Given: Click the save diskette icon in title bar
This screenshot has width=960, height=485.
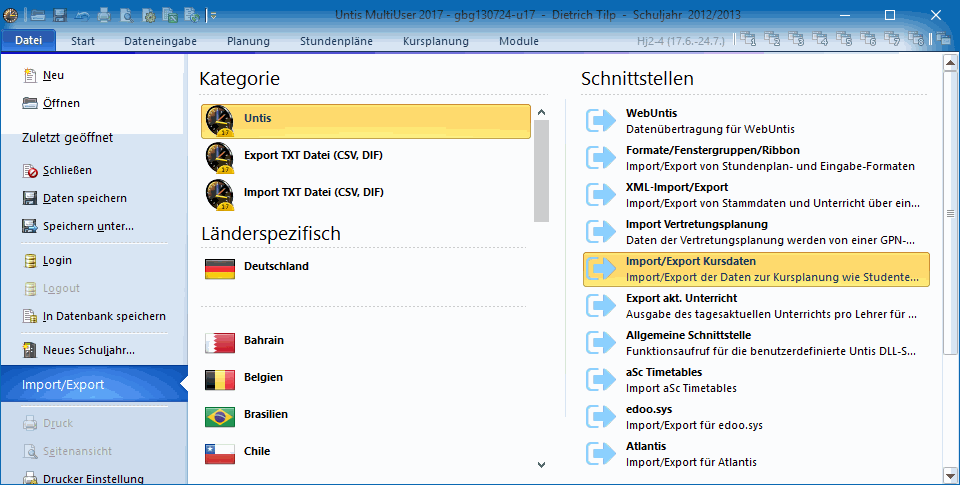Looking at the screenshot, I should [59, 15].
